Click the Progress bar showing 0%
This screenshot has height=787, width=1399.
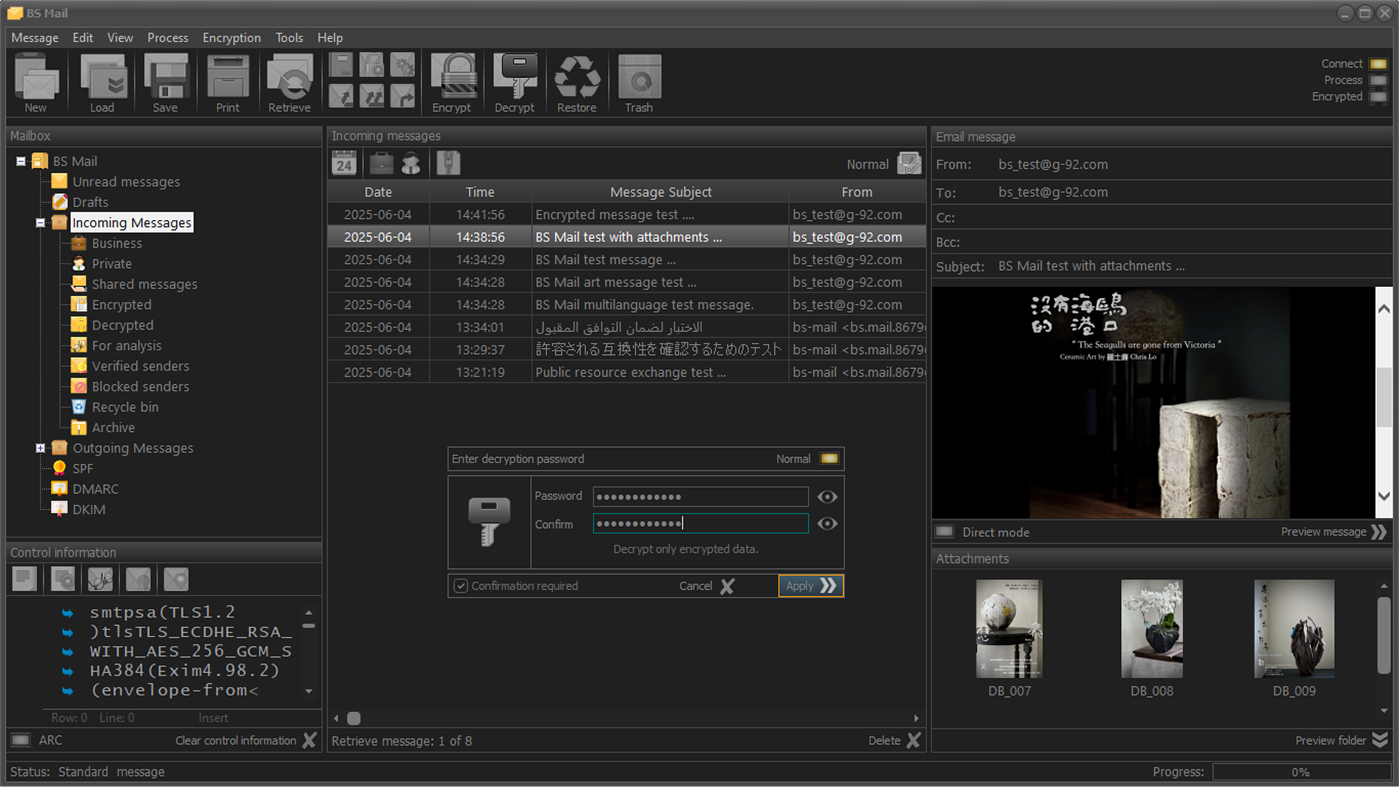point(1301,772)
